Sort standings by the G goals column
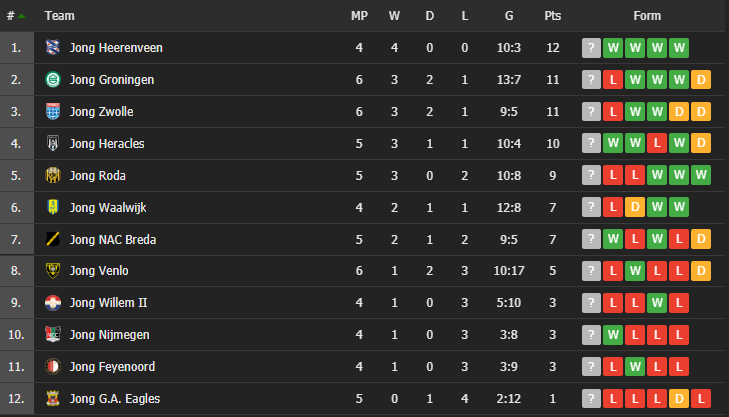This screenshot has height=417, width=729. [509, 16]
